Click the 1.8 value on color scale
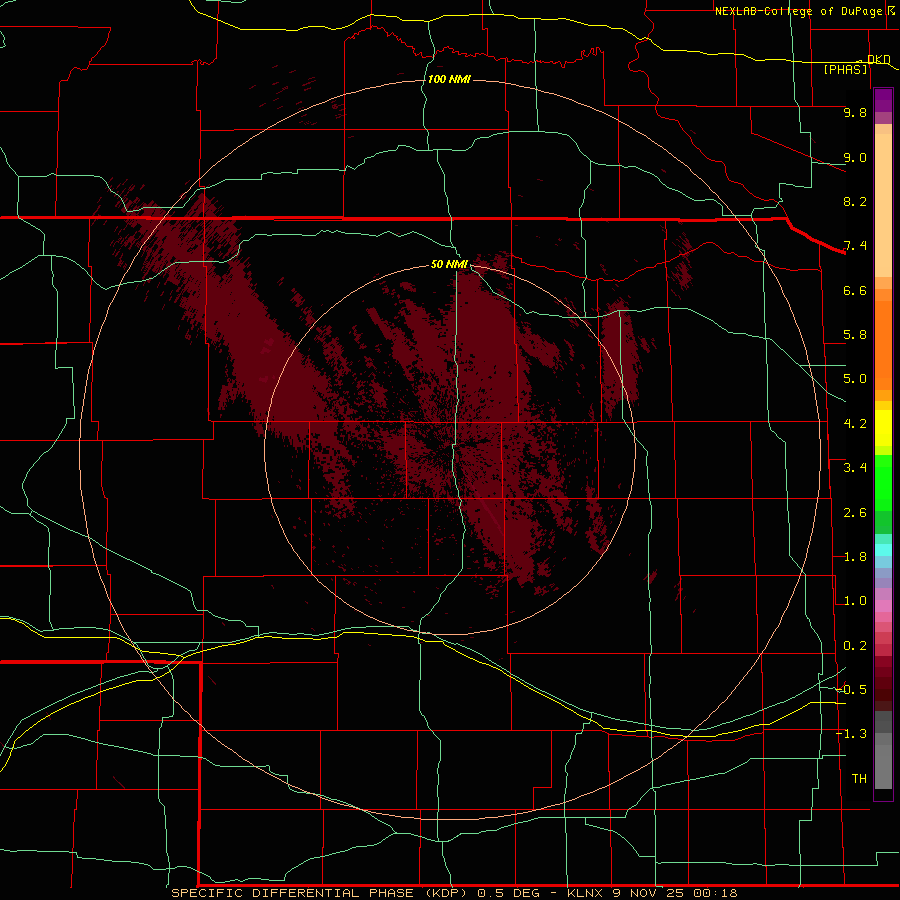 click(855, 557)
